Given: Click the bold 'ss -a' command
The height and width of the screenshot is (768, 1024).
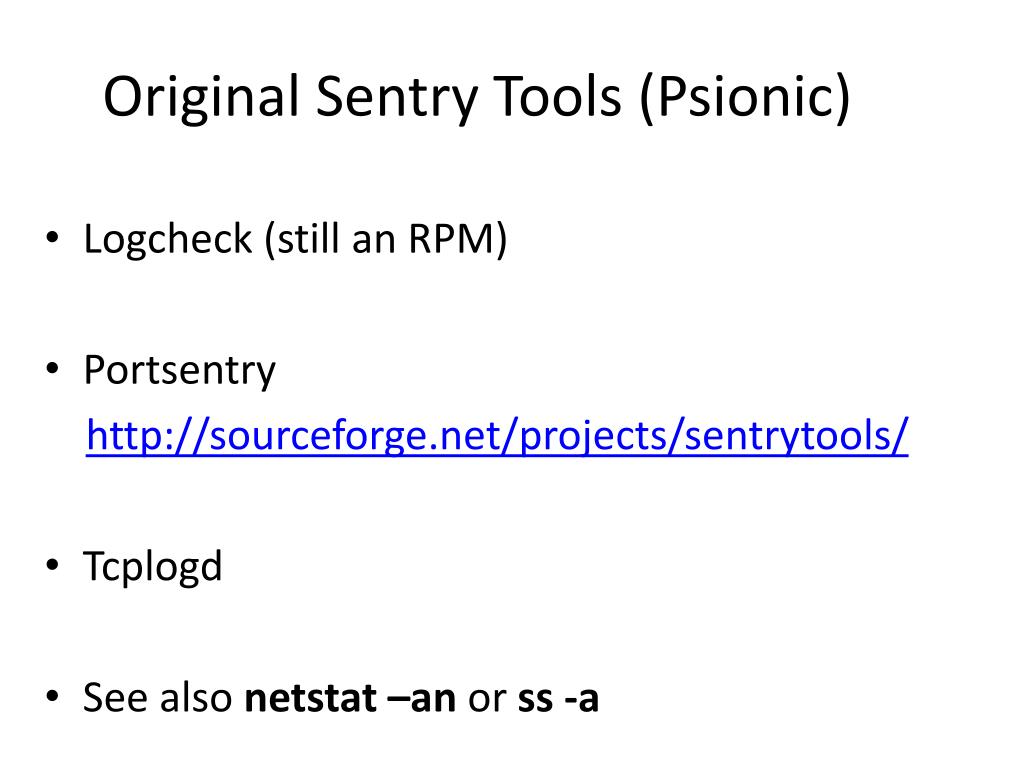Looking at the screenshot, I should click(558, 697).
